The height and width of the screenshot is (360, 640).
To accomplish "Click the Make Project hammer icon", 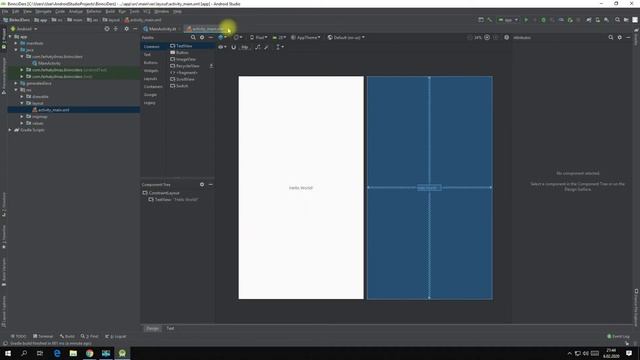I will pos(489,20).
